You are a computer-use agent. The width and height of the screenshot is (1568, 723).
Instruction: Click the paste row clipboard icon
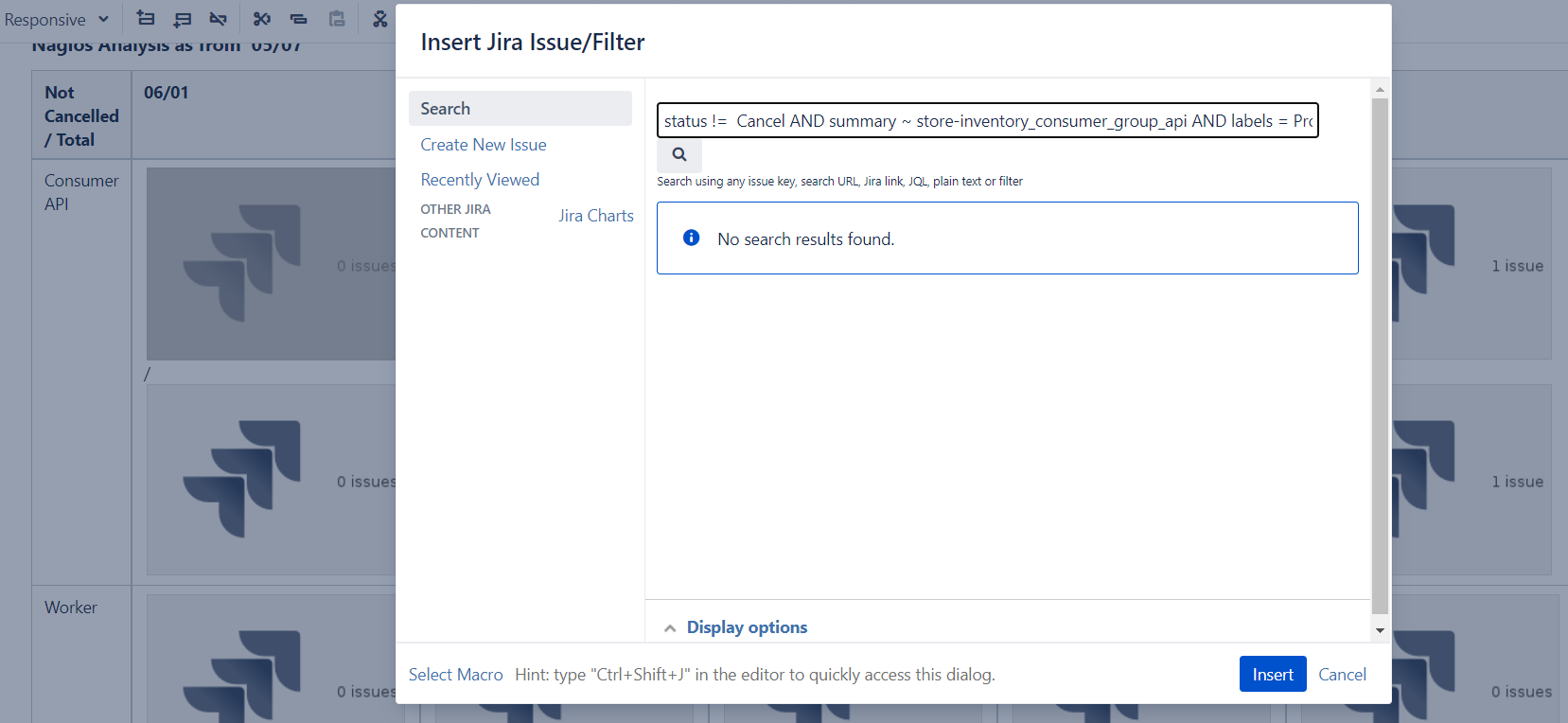click(x=336, y=18)
